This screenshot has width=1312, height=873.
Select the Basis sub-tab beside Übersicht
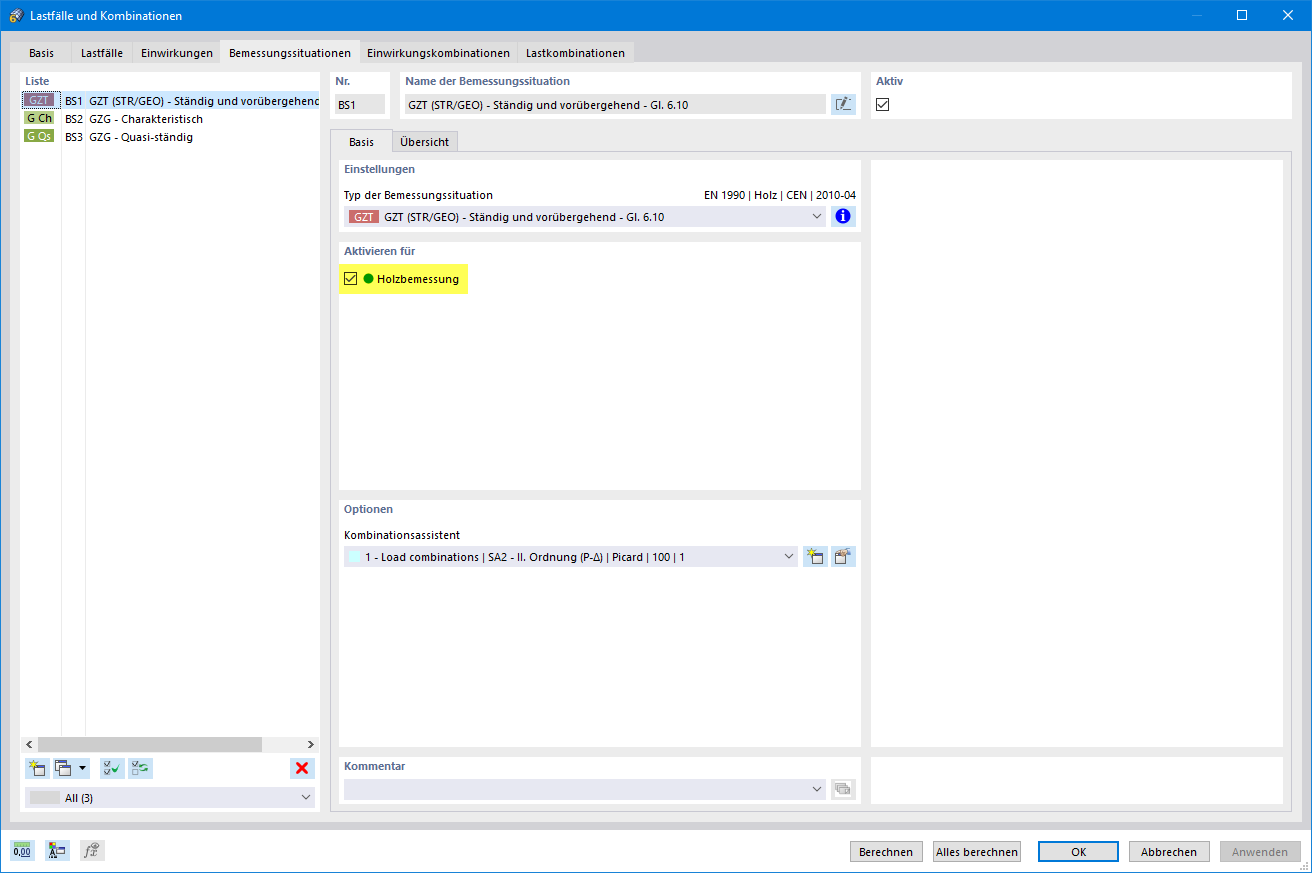tap(361, 141)
